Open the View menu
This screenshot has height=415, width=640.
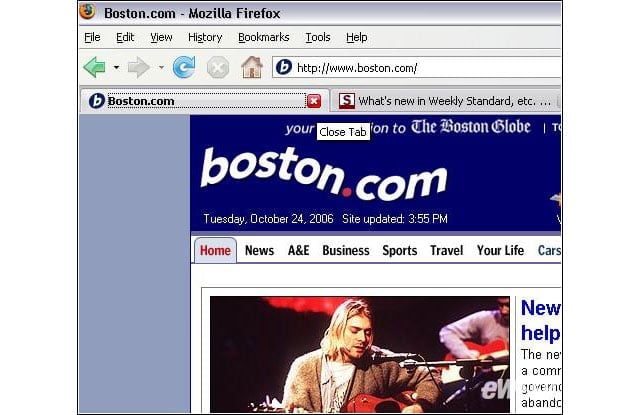coord(161,37)
